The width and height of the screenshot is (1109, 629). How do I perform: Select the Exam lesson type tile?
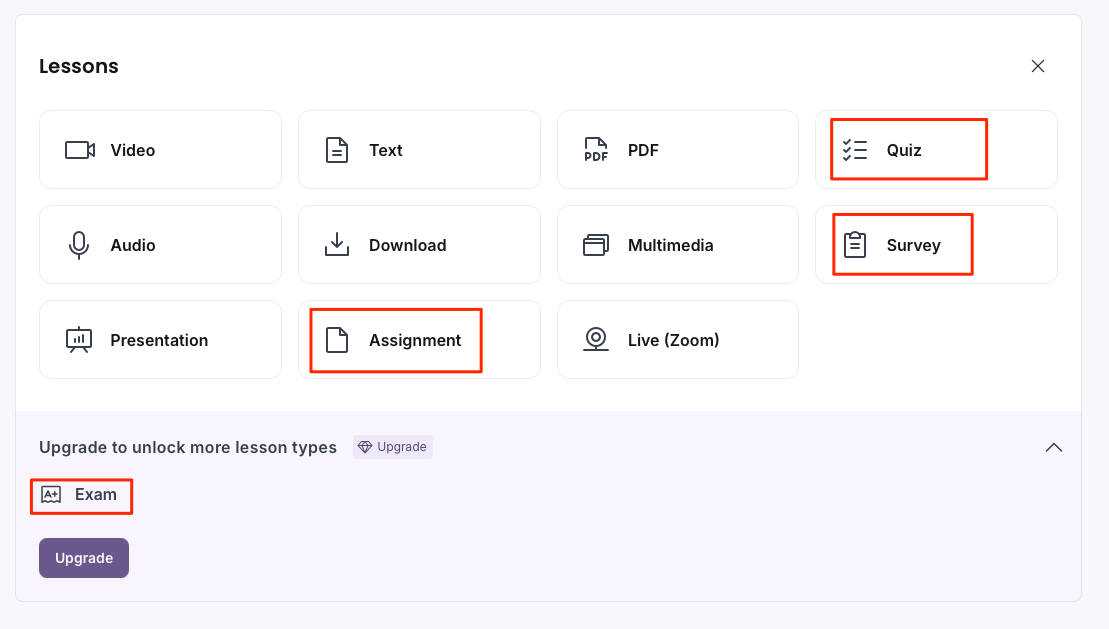coord(81,495)
